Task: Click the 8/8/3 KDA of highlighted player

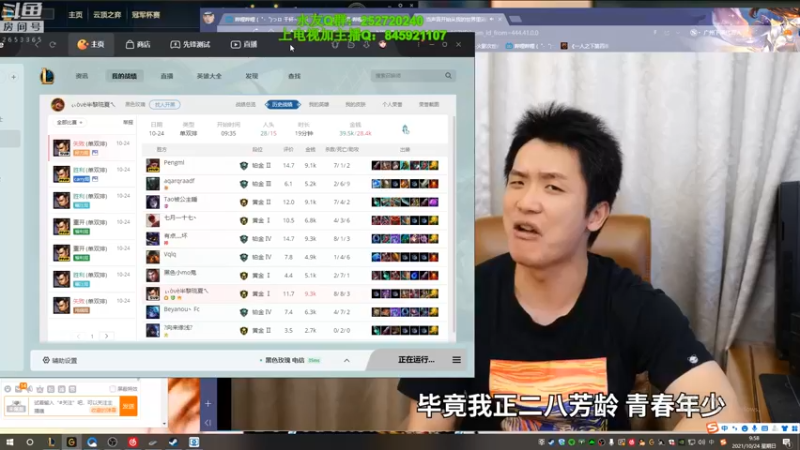Action: pos(342,294)
